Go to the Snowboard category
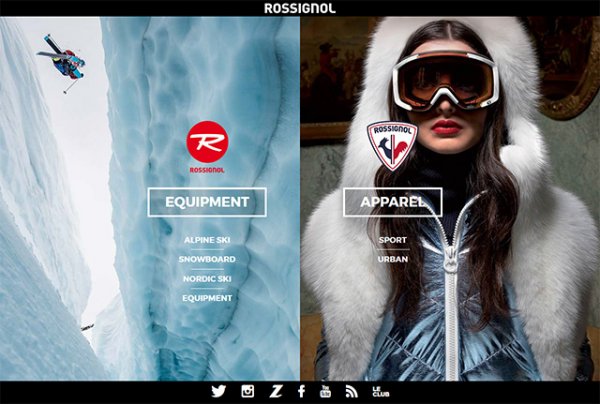 coord(207,259)
